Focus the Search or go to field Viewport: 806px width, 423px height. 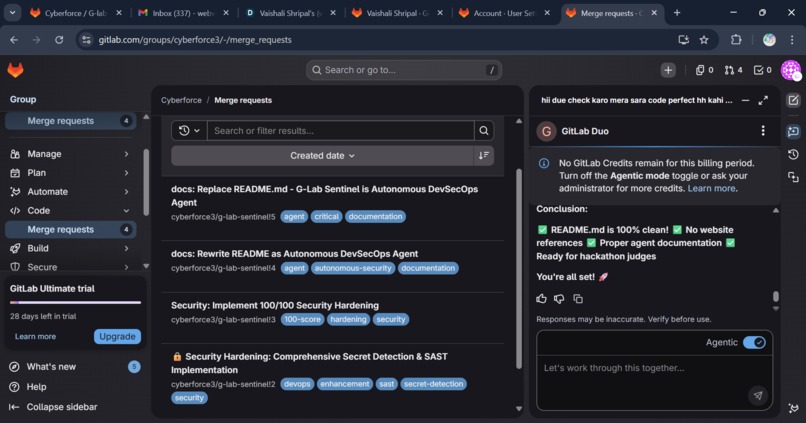point(404,70)
